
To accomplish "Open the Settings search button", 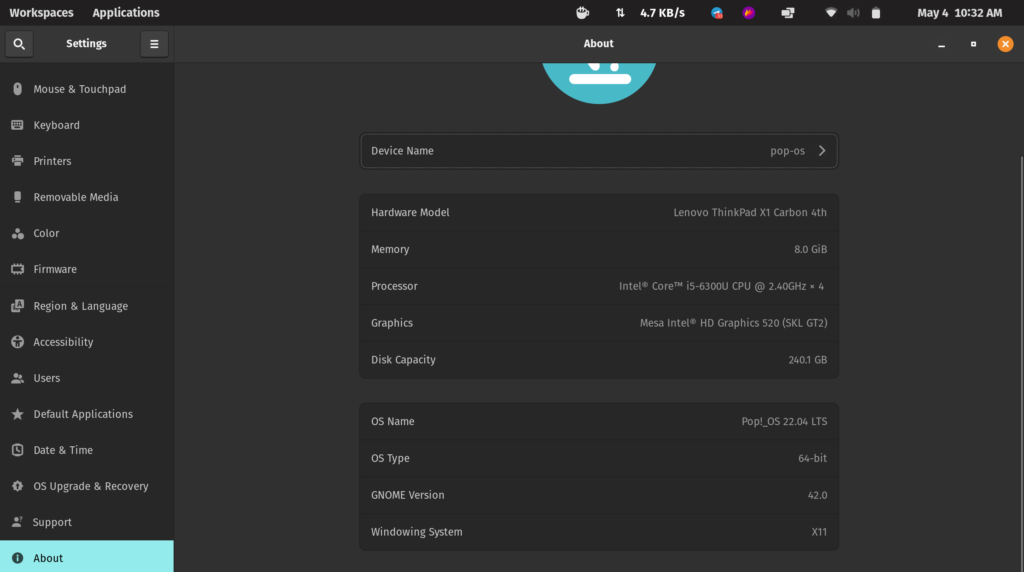I will point(19,44).
